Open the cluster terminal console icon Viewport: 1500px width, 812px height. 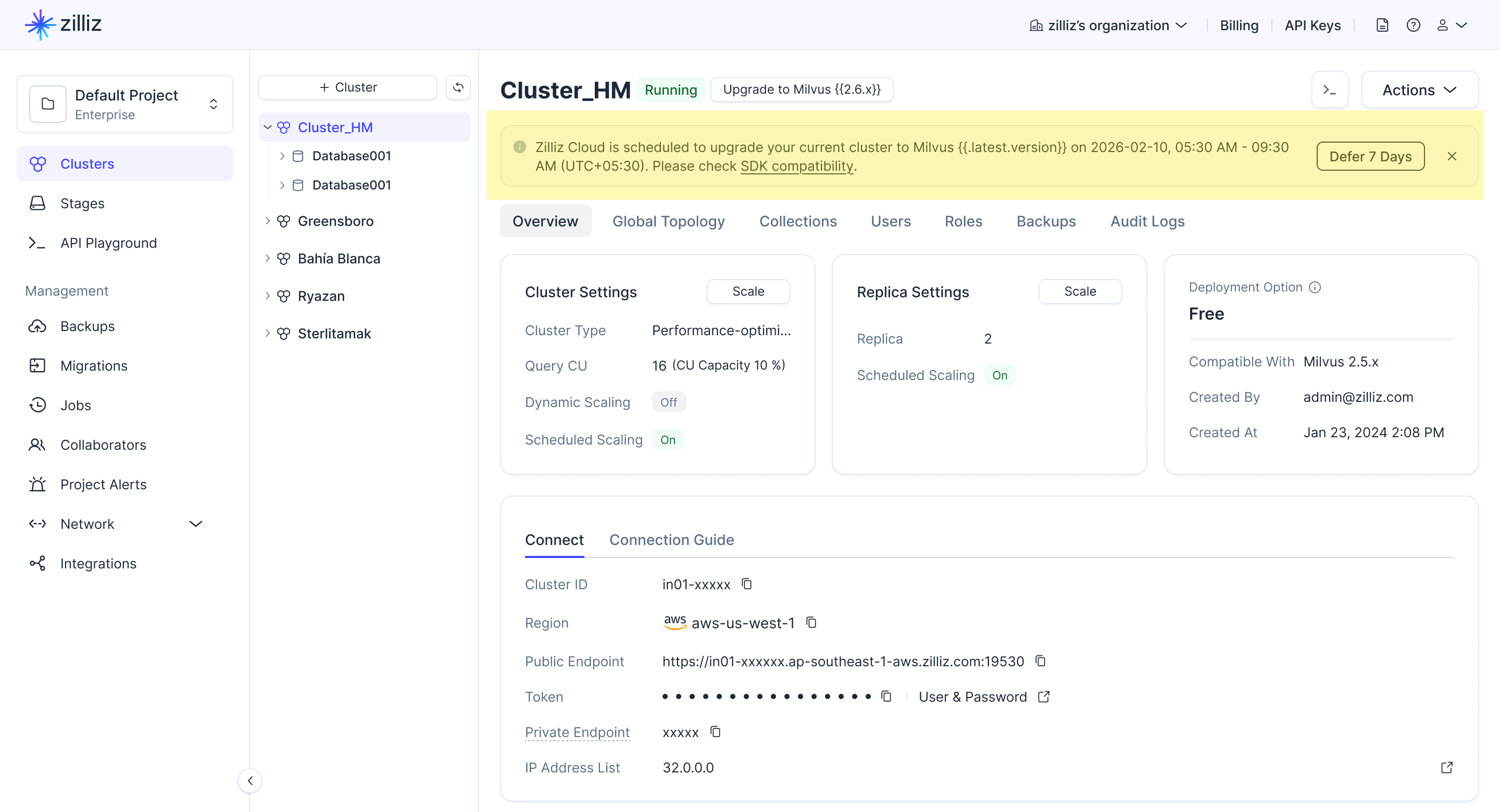(x=1329, y=90)
